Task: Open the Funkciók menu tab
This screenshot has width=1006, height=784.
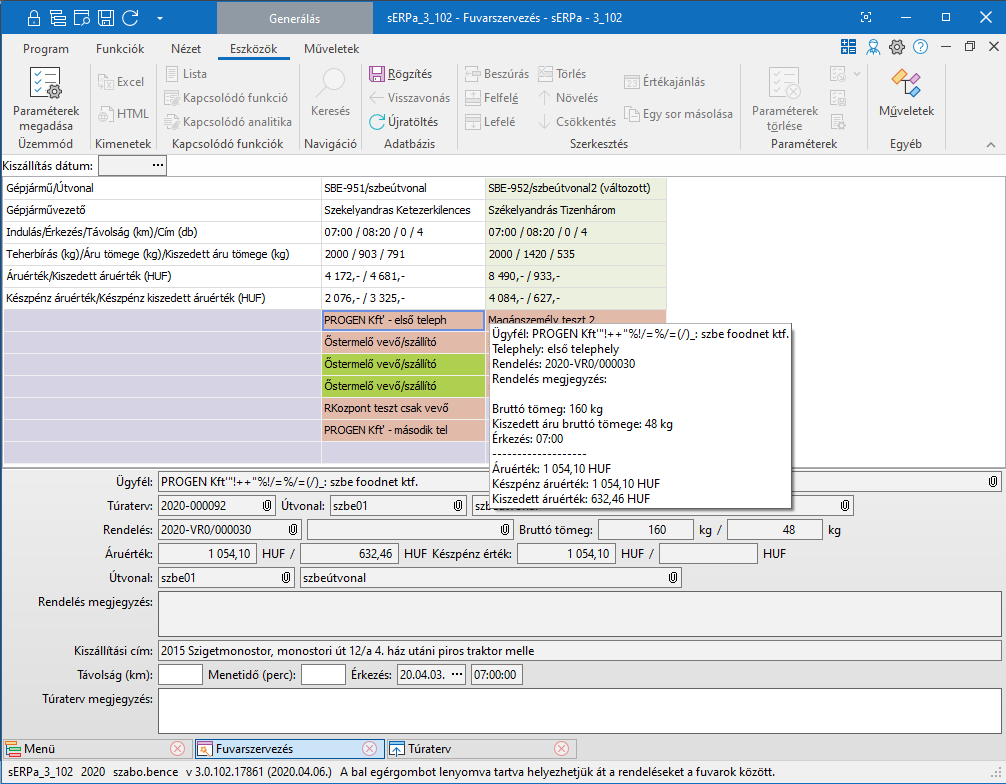Action: (x=120, y=49)
